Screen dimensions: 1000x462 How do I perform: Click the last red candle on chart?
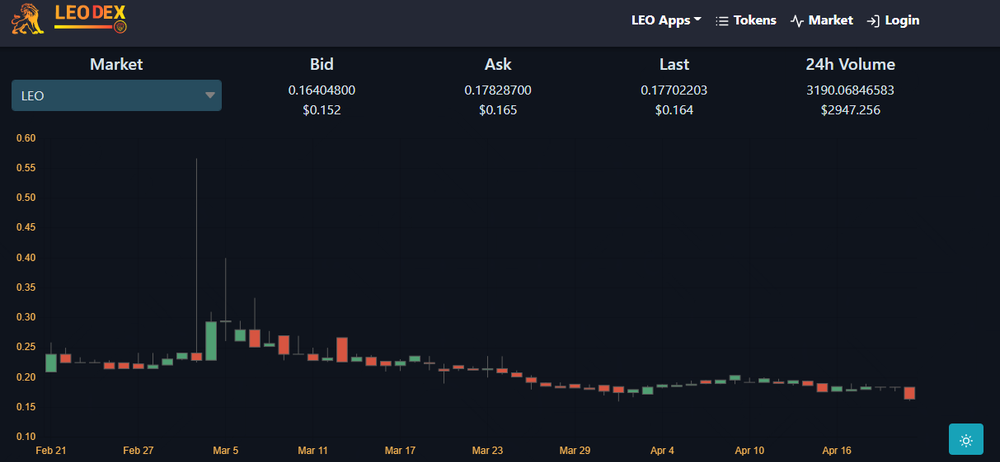[909, 393]
